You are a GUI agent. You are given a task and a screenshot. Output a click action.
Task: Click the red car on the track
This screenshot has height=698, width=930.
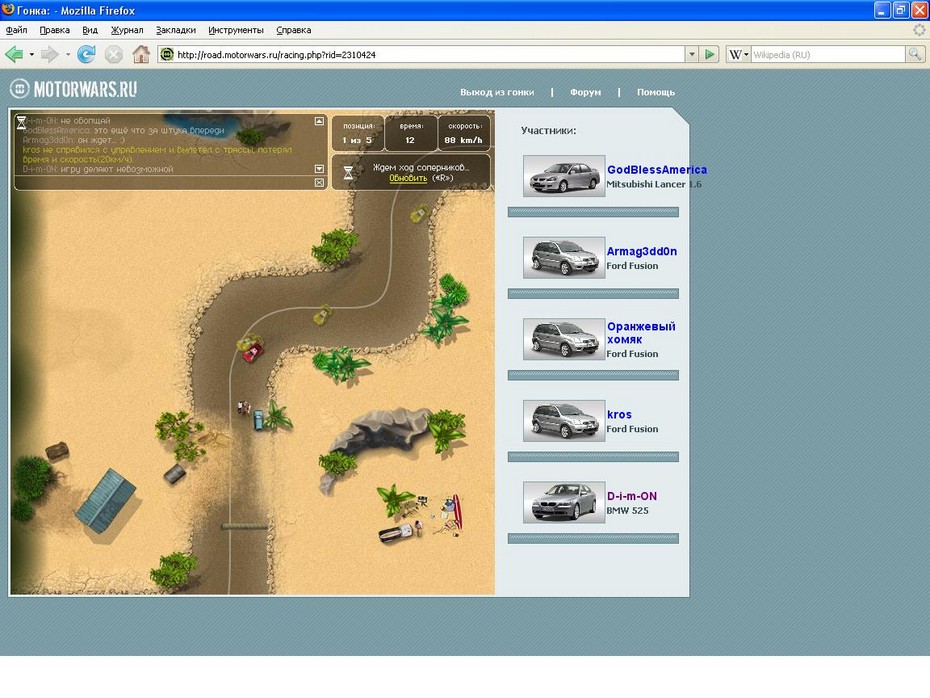pos(253,351)
